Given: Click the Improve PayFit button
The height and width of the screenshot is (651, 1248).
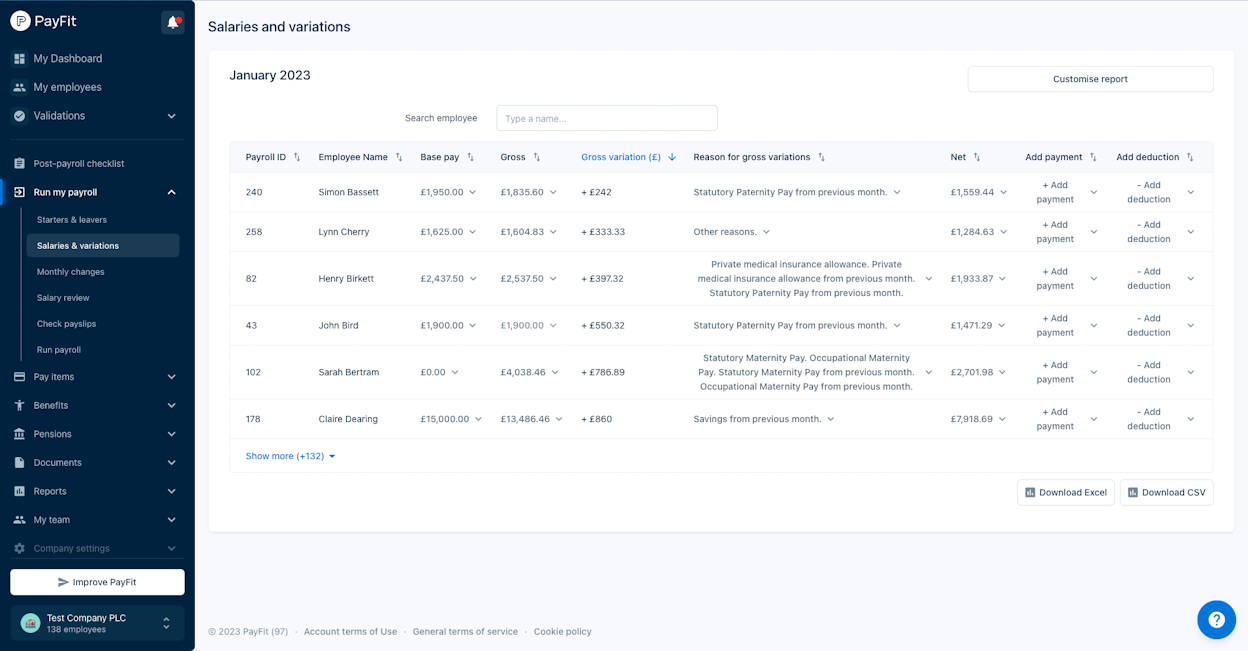Looking at the screenshot, I should click(97, 582).
